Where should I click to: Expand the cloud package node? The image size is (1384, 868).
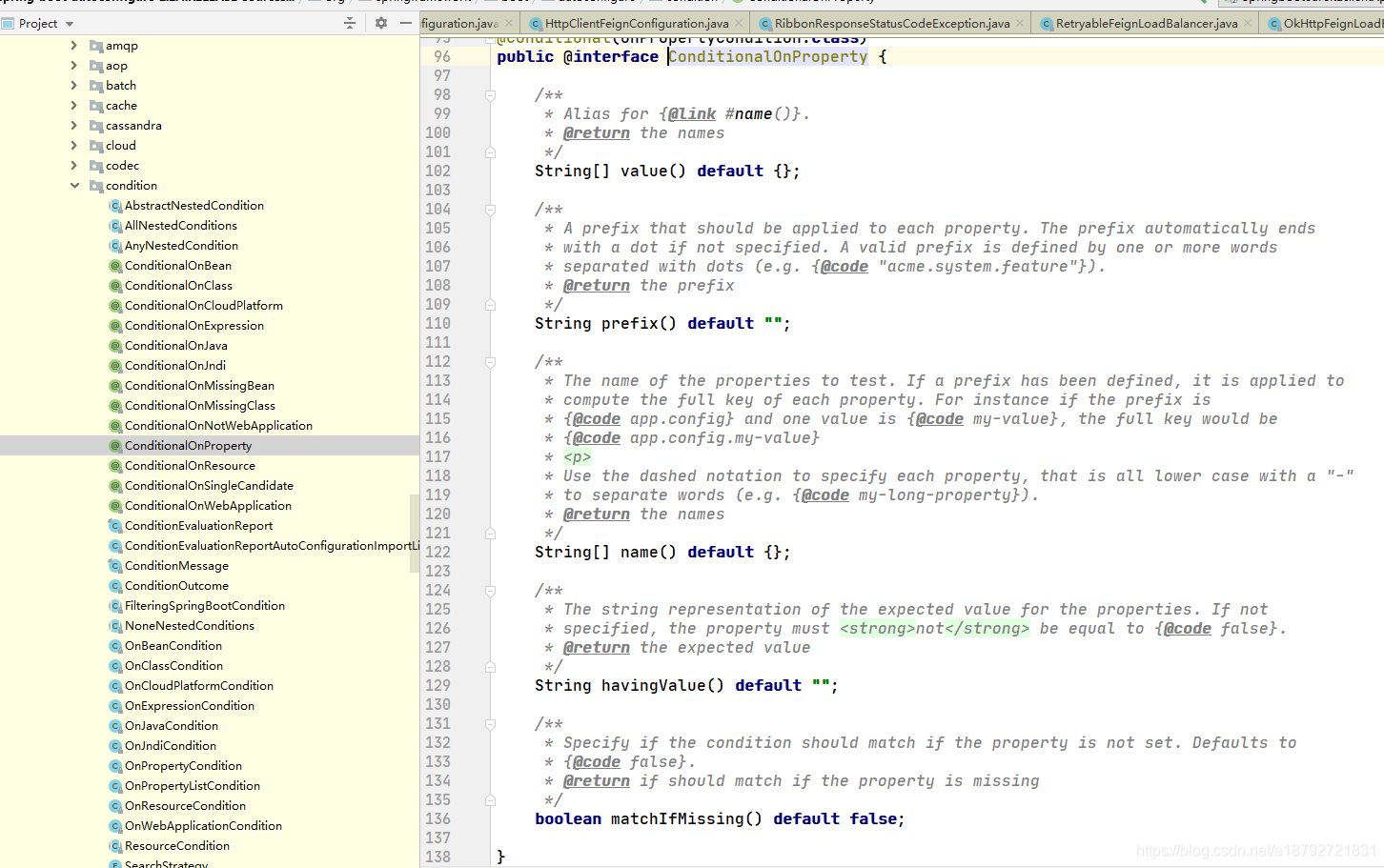coord(74,146)
